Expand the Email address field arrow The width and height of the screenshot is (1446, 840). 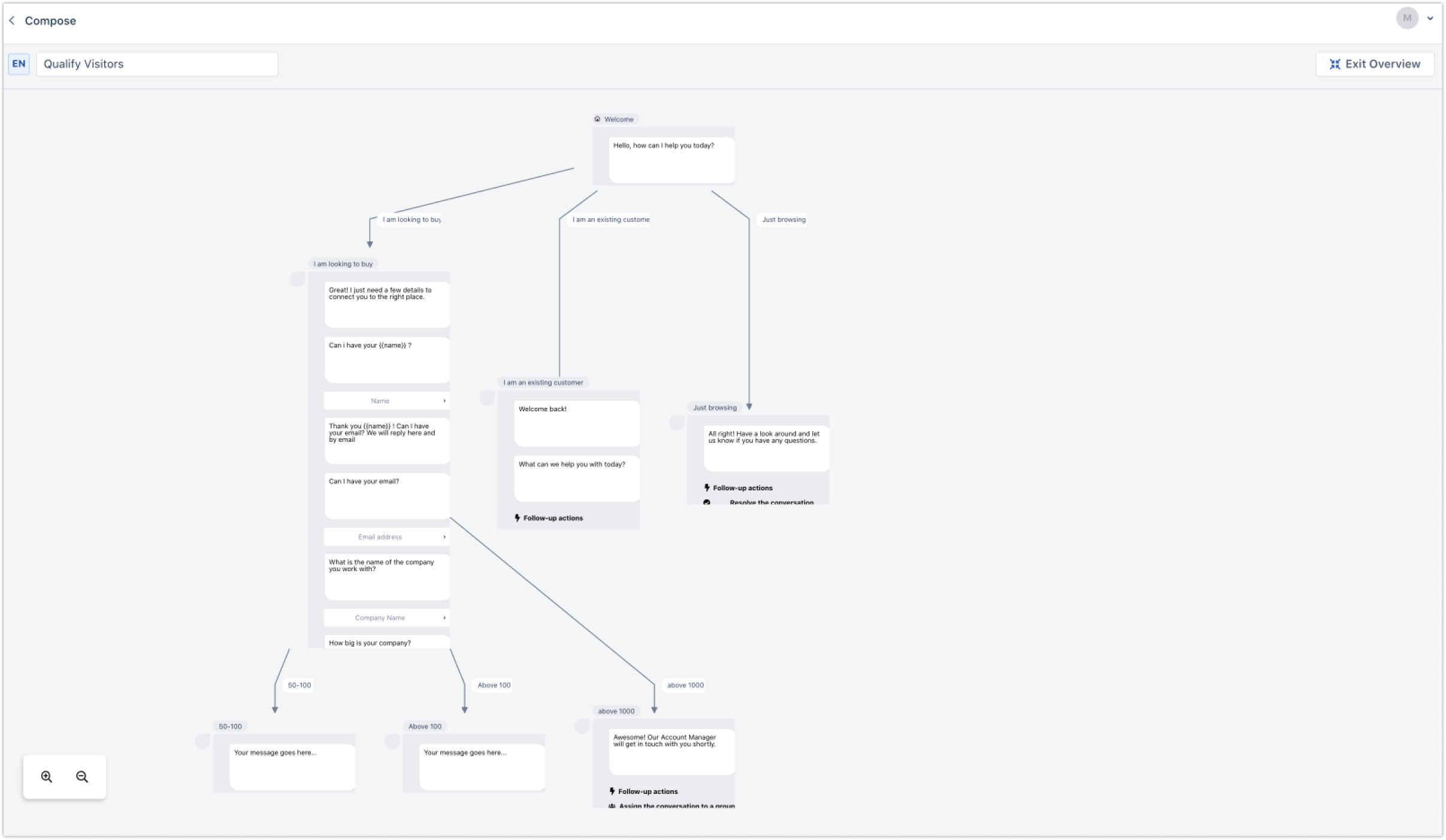click(x=444, y=537)
